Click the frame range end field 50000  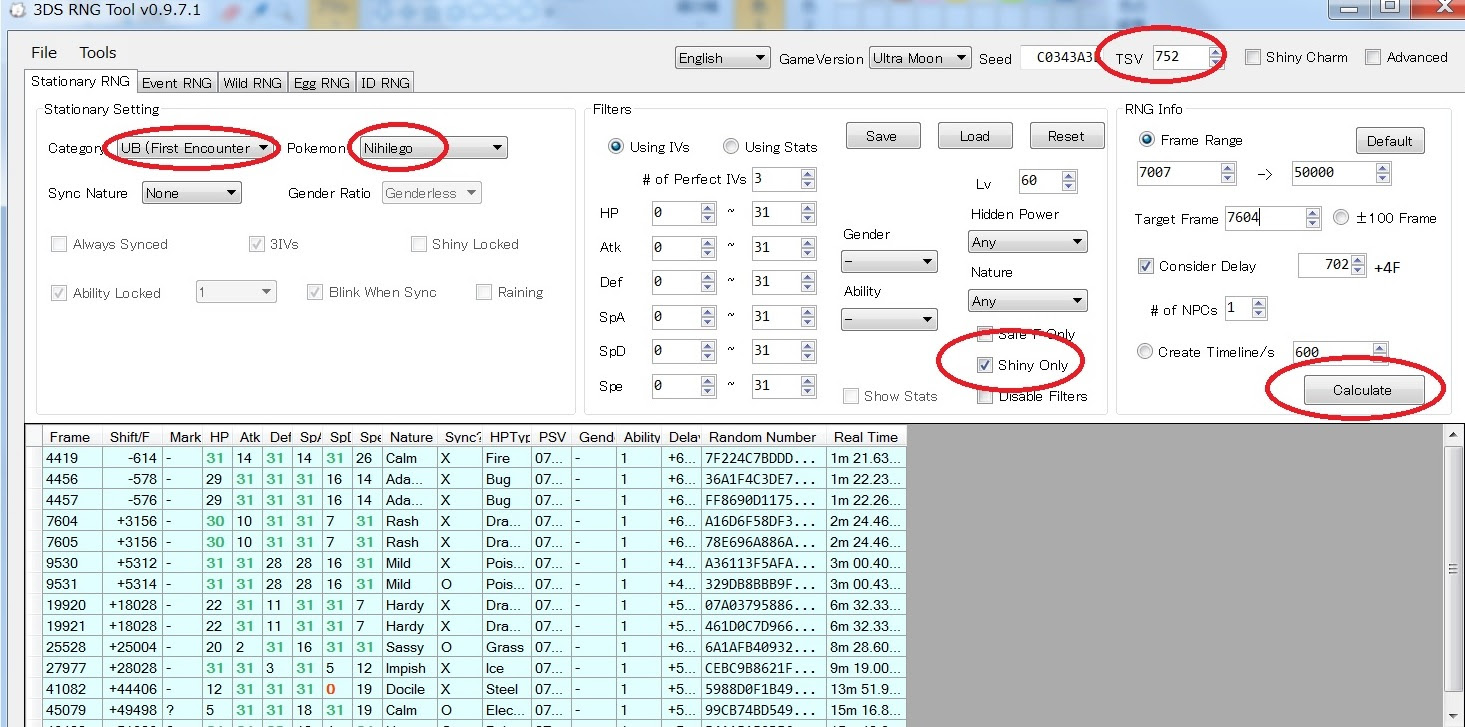(1341, 172)
